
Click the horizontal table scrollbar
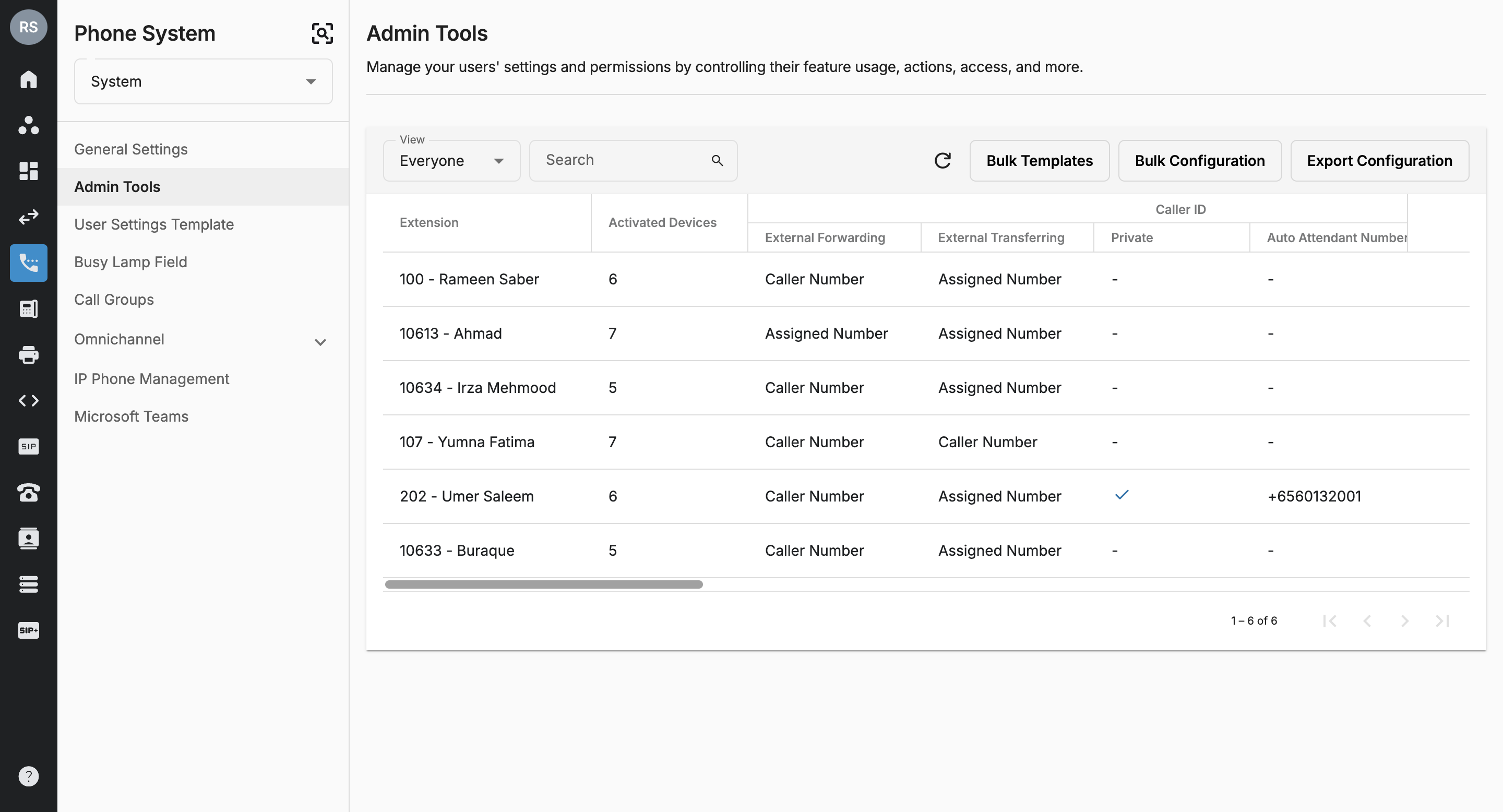tap(544, 584)
